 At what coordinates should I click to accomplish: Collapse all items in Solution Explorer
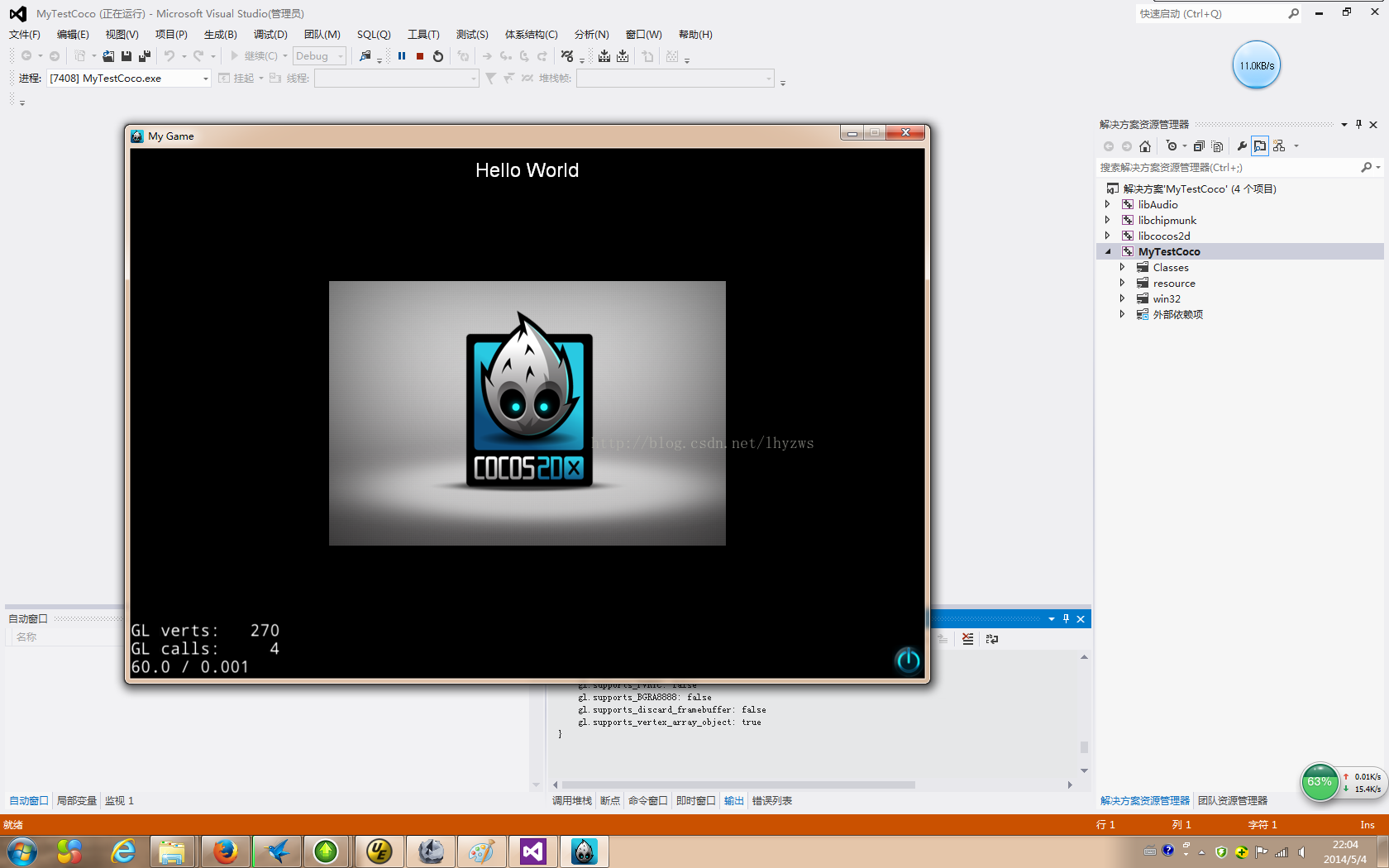point(1199,146)
